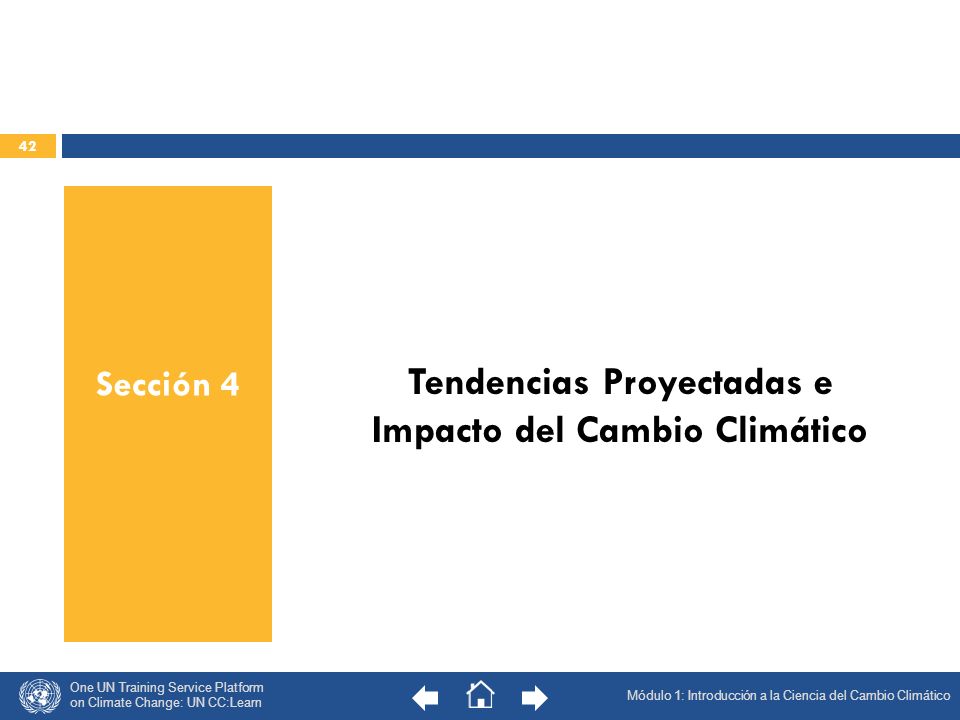
Task: Open the home slide via house icon
Action: click(x=480, y=694)
